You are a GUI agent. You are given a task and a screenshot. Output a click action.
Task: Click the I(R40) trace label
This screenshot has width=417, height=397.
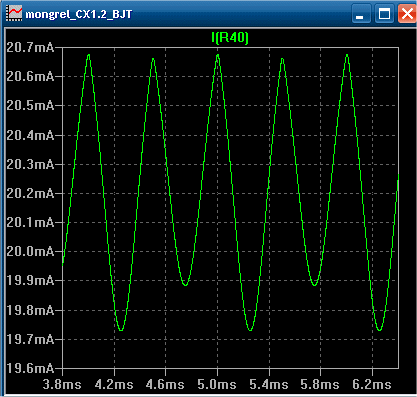point(230,38)
